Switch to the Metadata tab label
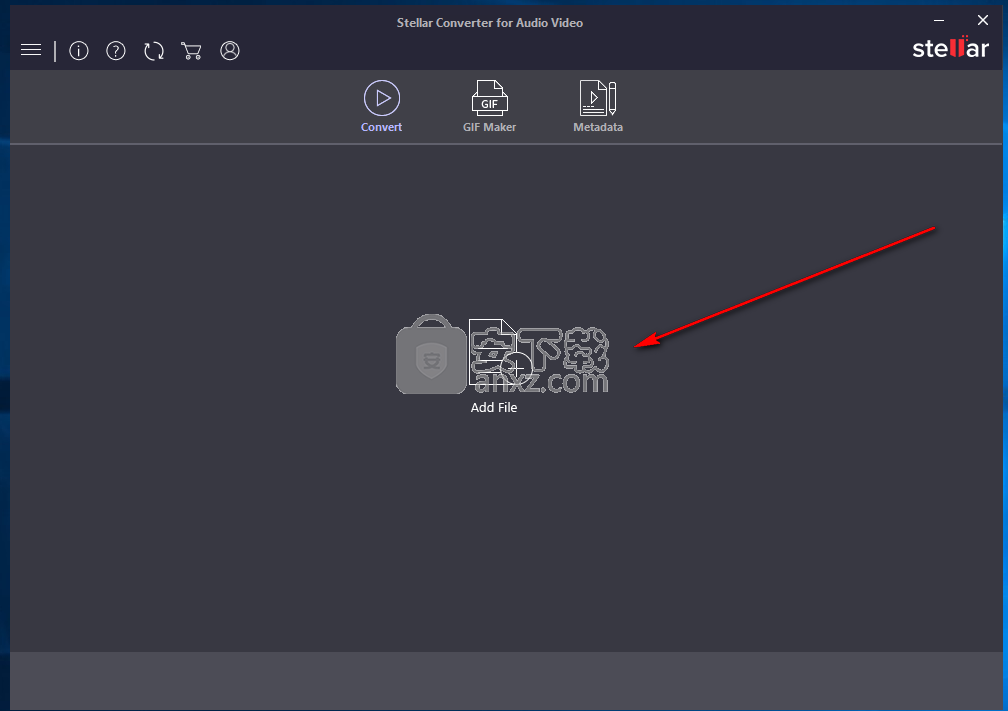The width and height of the screenshot is (1008, 711). click(598, 127)
